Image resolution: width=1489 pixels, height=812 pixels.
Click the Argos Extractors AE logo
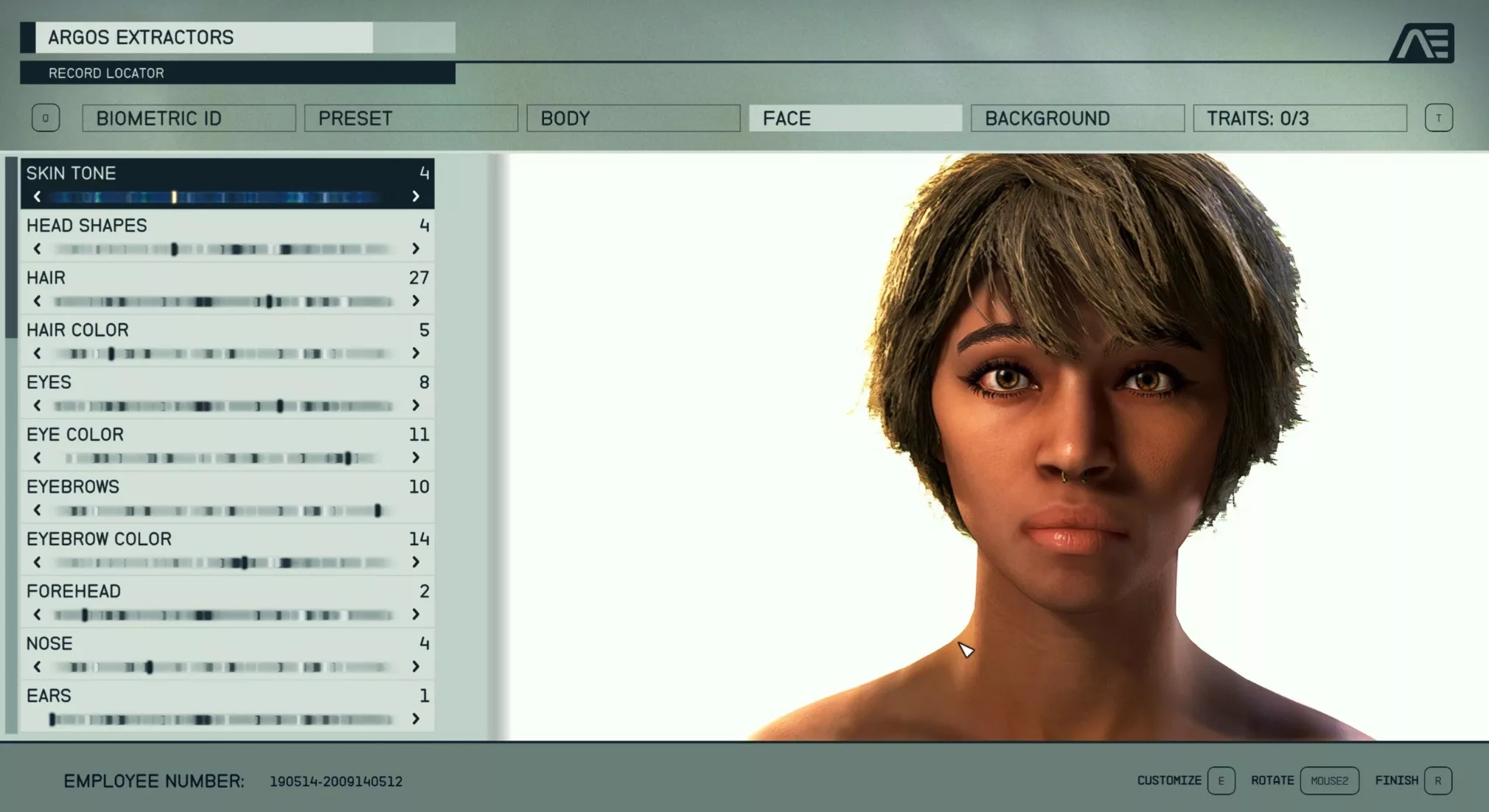[1422, 43]
